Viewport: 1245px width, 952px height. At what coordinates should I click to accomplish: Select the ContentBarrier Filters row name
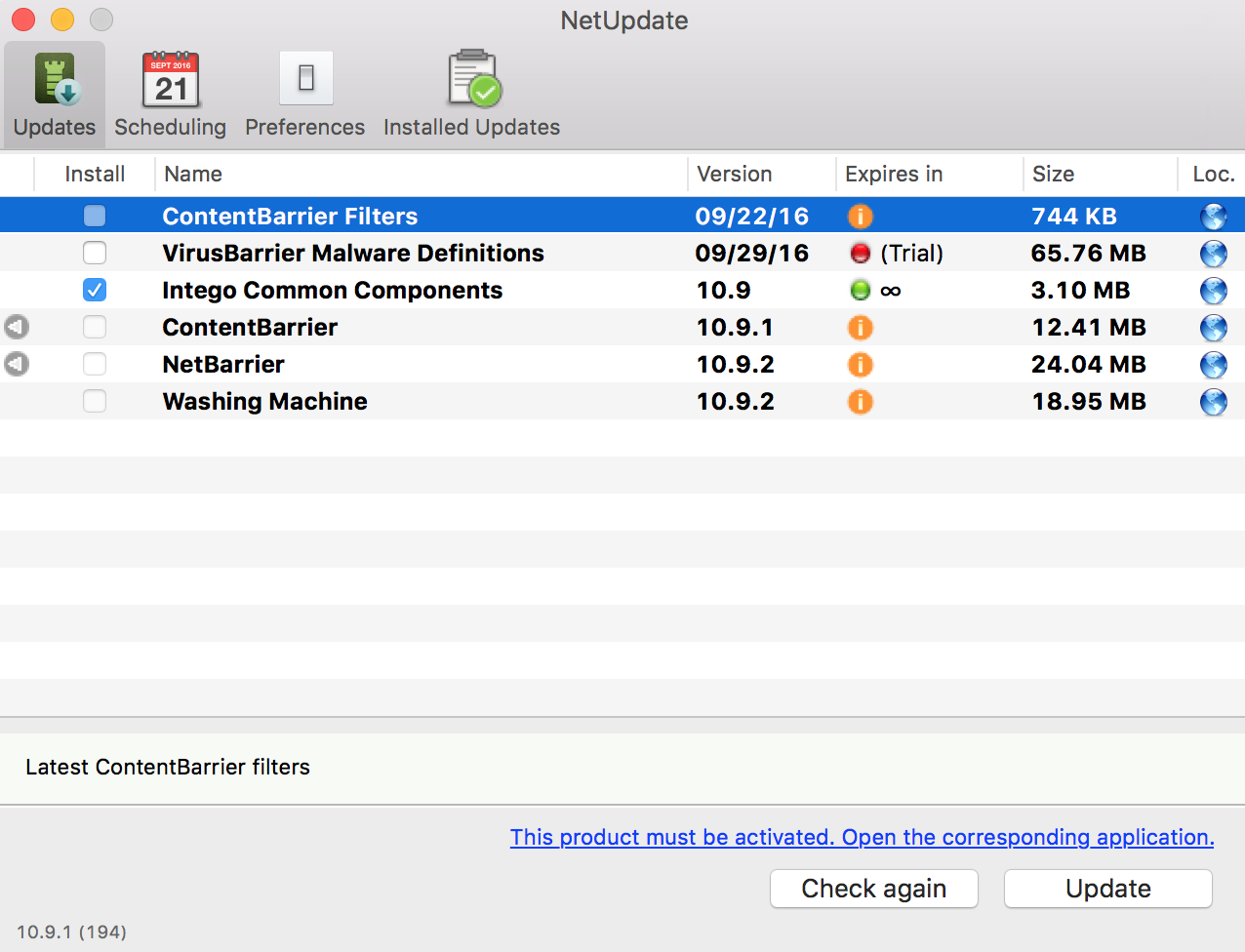click(x=290, y=216)
